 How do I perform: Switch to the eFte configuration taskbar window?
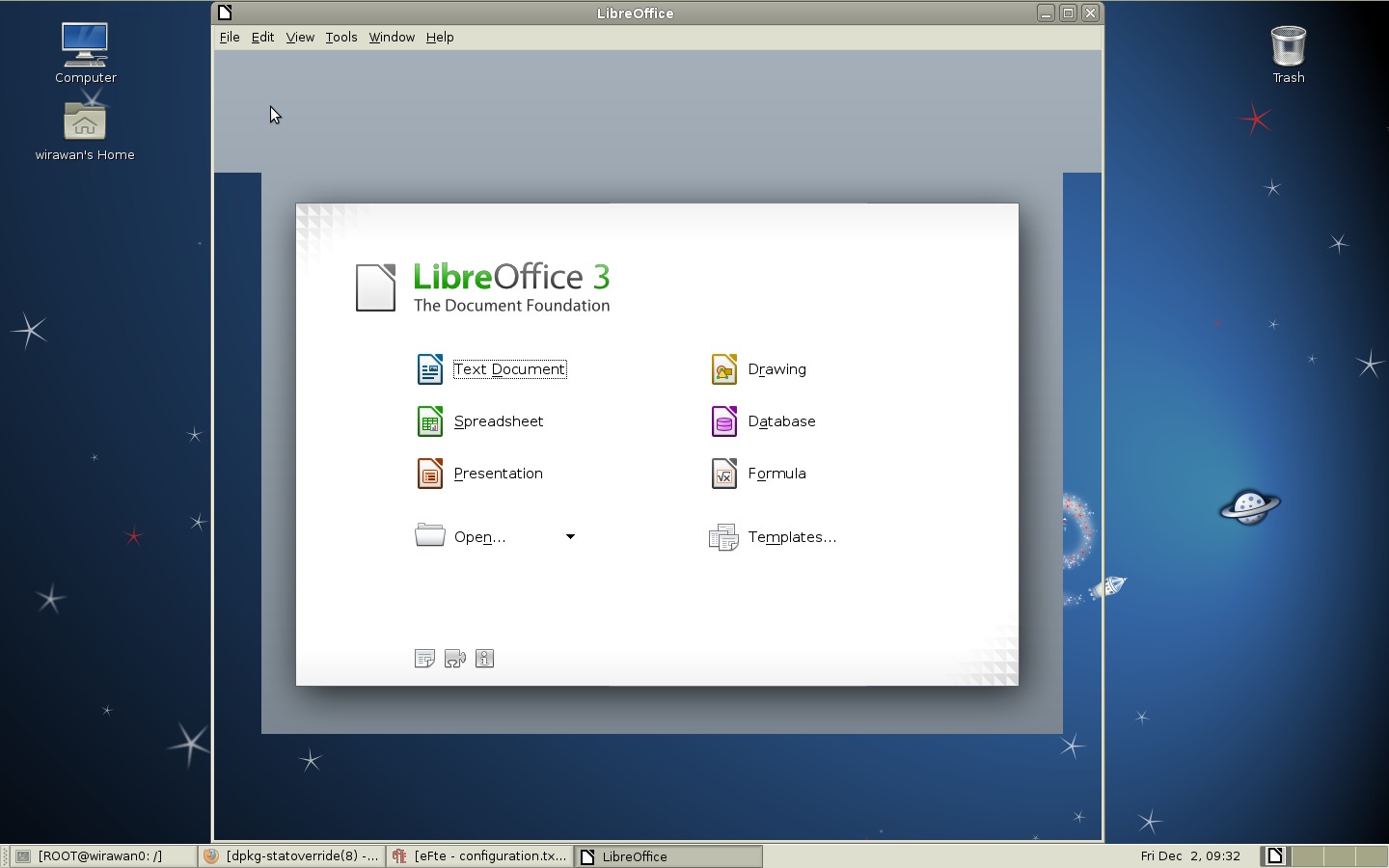(480, 856)
